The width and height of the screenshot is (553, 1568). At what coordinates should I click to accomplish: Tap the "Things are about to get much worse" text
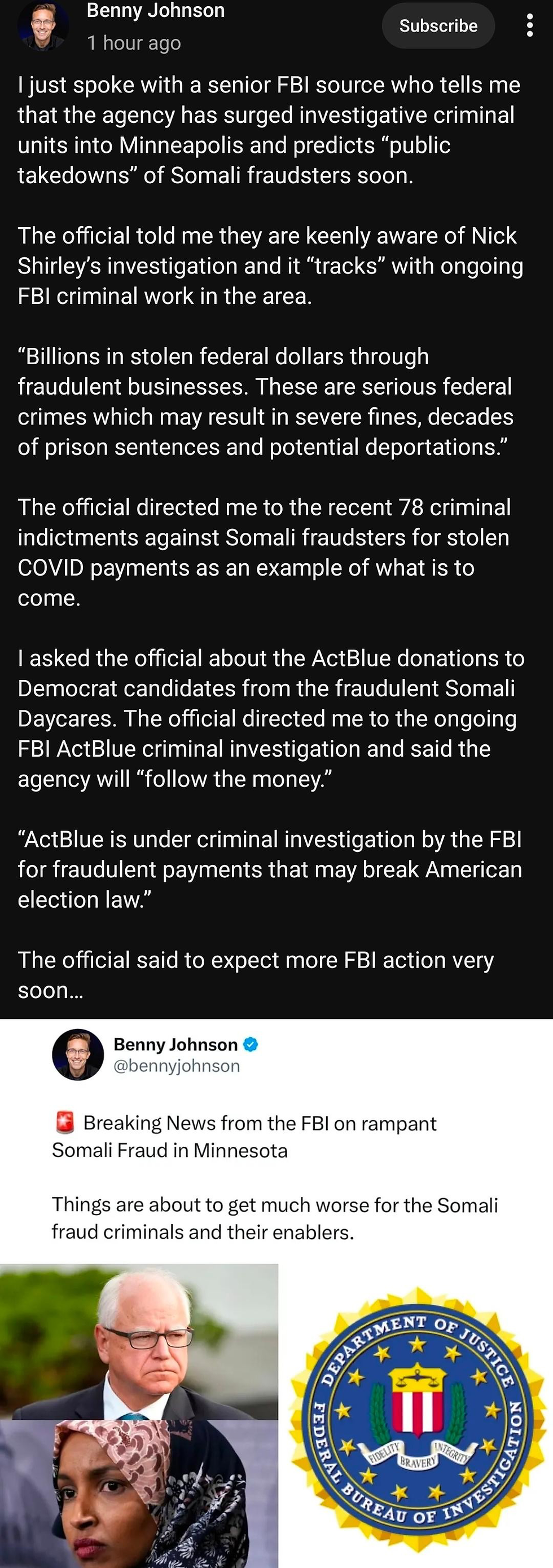[x=274, y=1218]
